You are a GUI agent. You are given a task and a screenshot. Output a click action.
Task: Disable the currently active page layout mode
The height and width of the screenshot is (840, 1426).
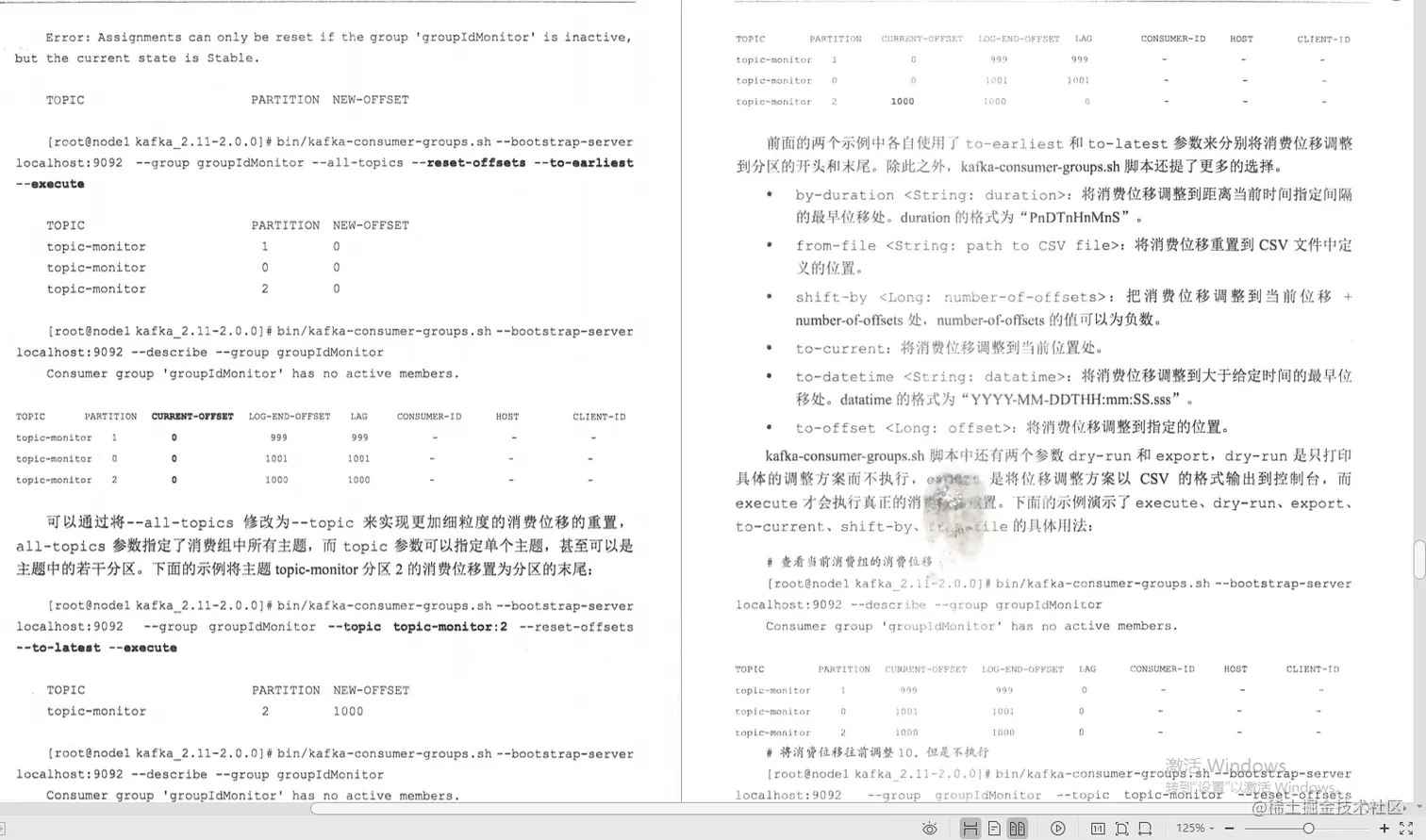coord(969,828)
